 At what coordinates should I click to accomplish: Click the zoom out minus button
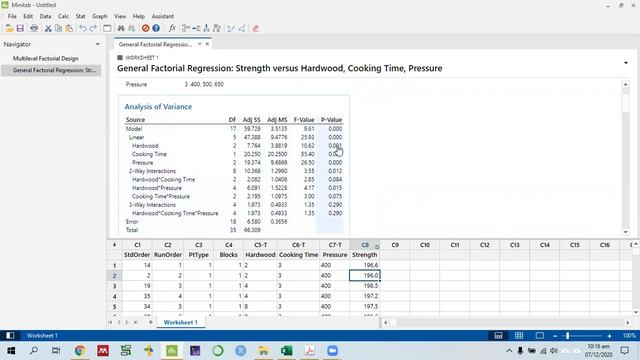coord(555,336)
